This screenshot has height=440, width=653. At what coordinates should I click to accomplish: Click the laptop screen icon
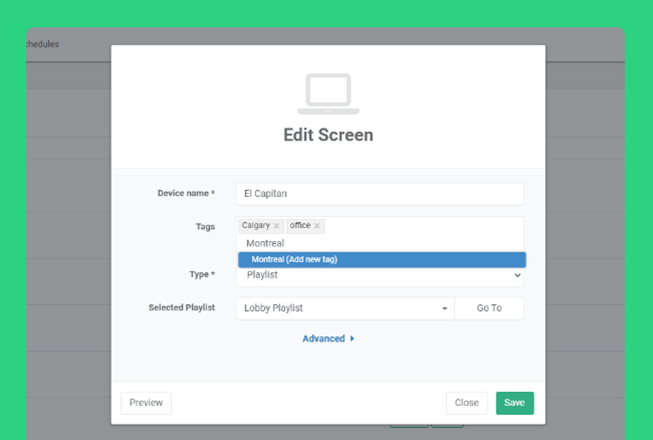click(328, 94)
